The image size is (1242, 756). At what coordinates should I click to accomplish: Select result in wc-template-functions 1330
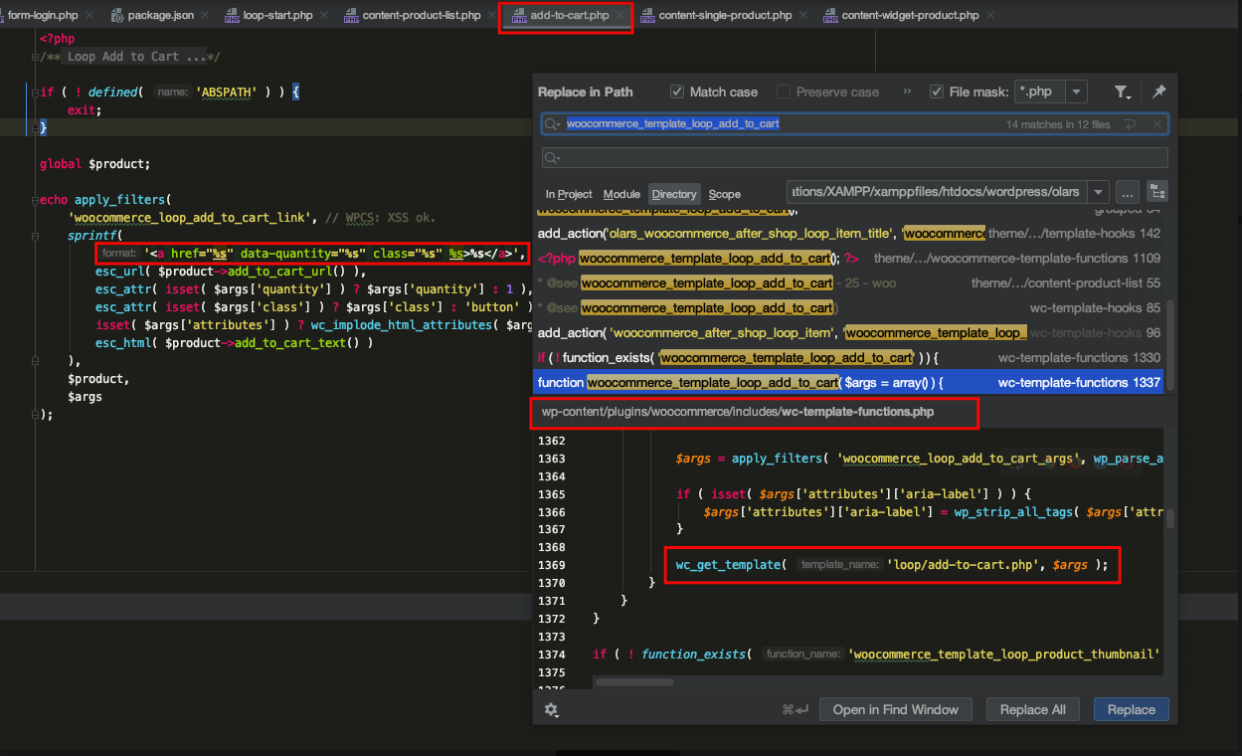tap(849, 358)
